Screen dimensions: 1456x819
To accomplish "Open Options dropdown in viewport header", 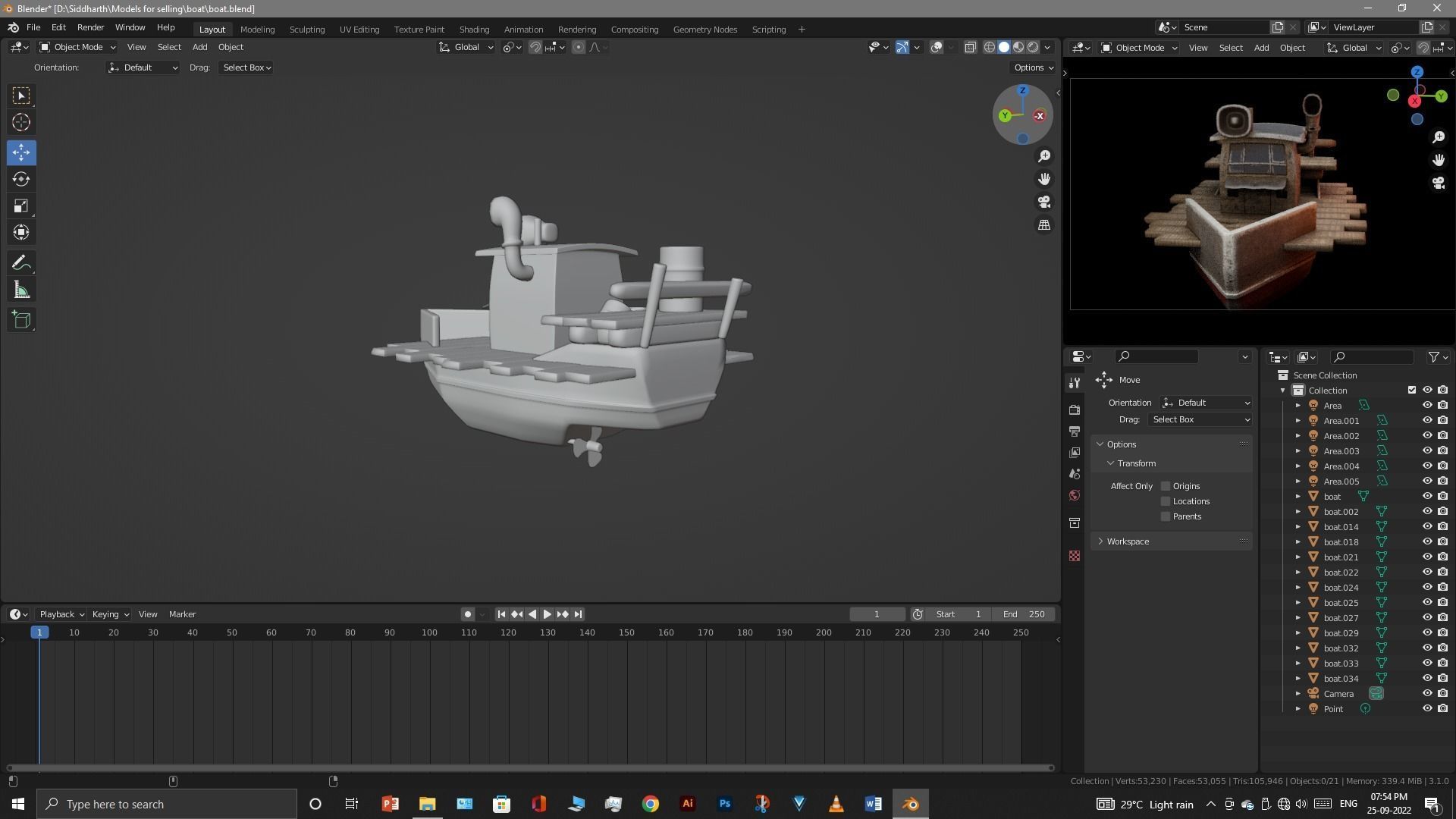I will 1034,67.
